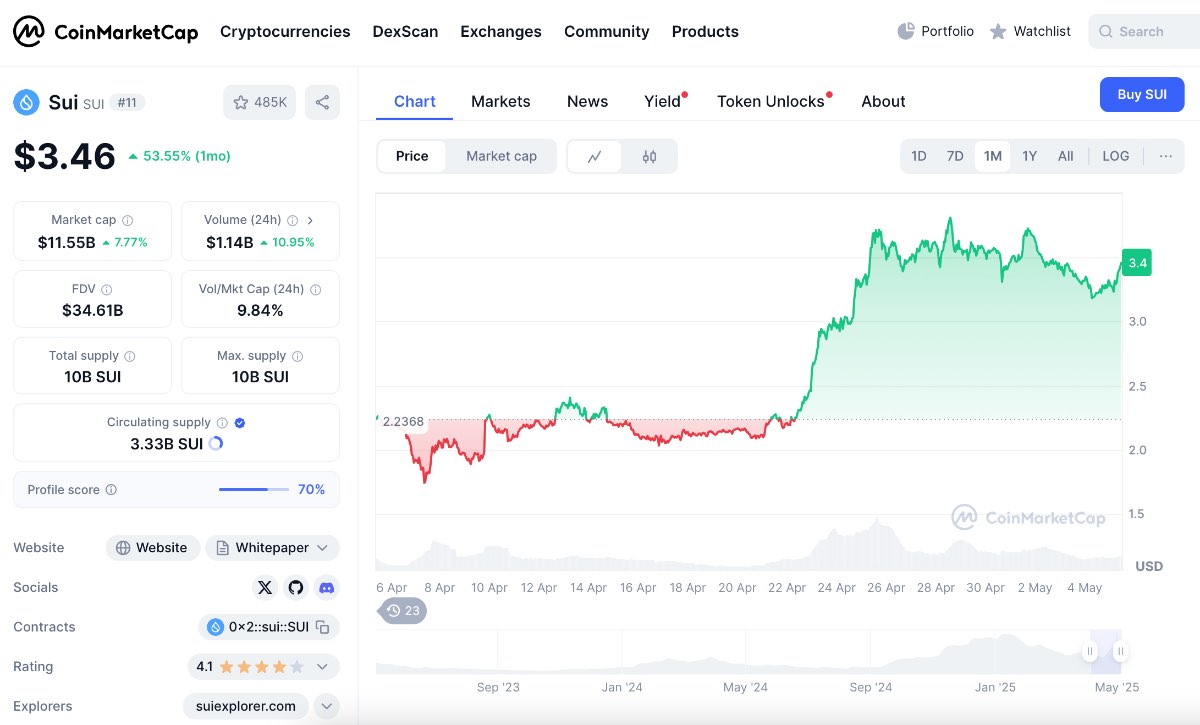Open the chart more options (…) menu
1200x725 pixels.
(x=1166, y=156)
